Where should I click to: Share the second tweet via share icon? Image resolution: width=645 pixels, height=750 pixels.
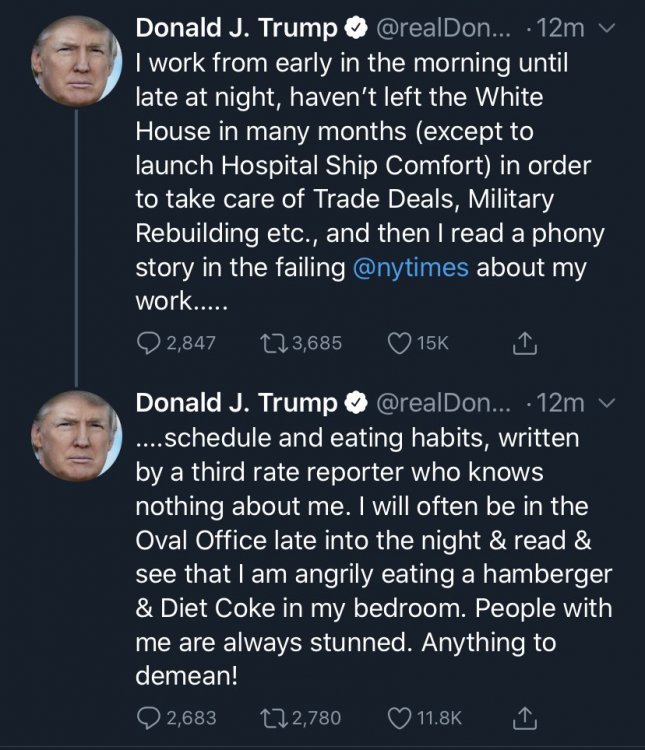click(x=525, y=717)
